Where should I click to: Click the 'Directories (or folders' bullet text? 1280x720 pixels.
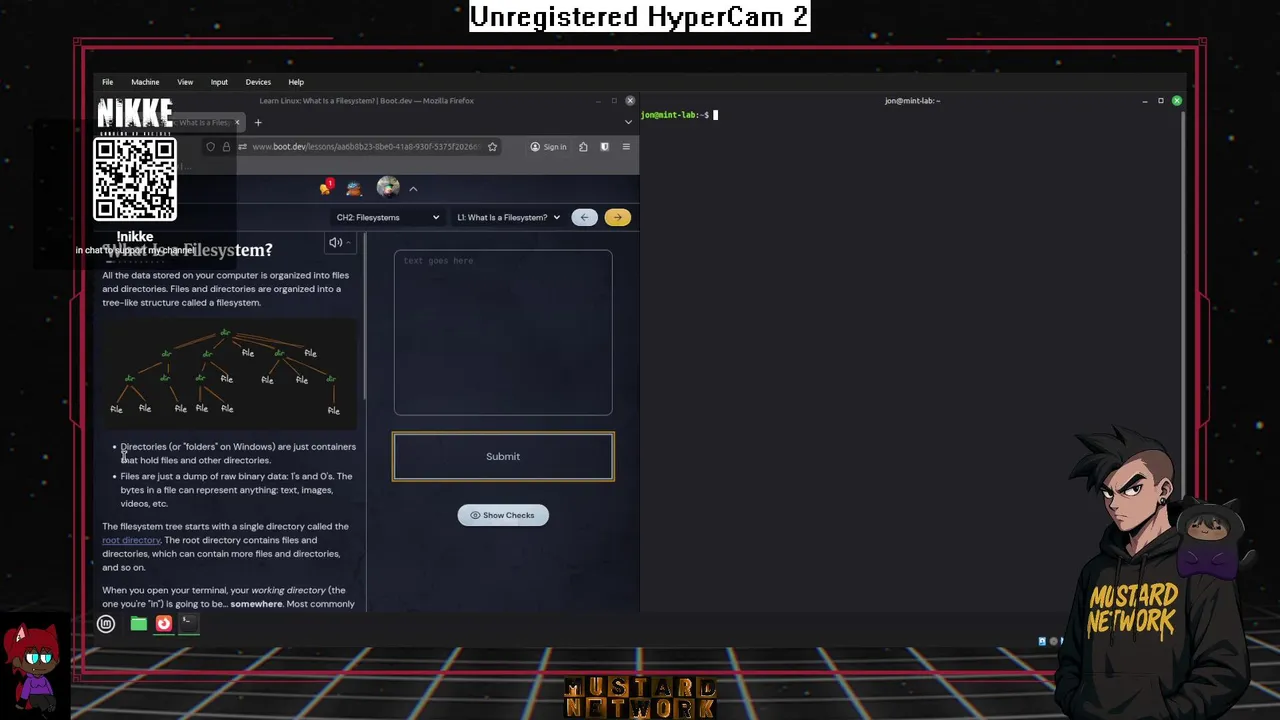[x=238, y=453]
